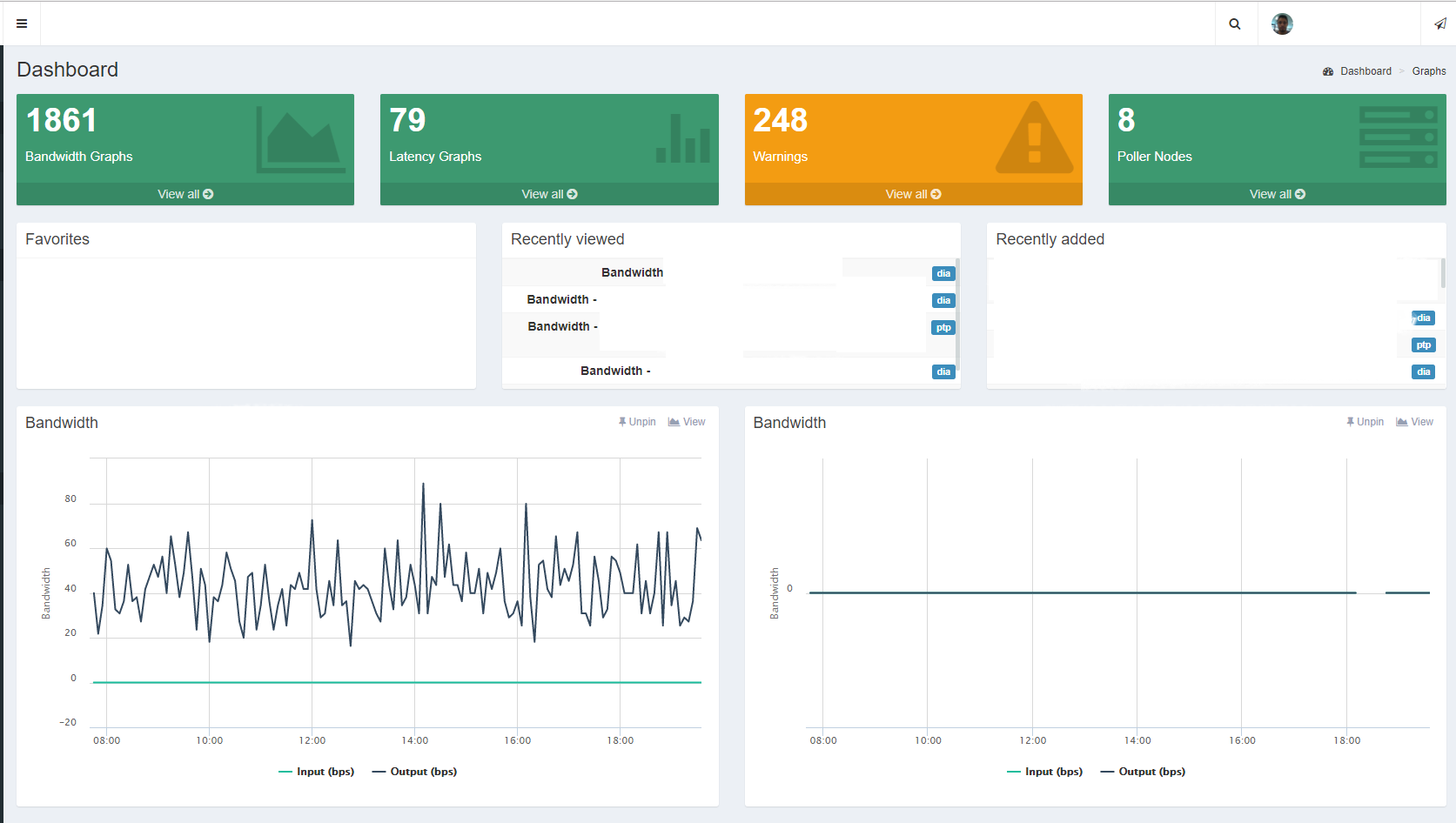This screenshot has height=823, width=1456.
Task: Click the Favorites panel heading
Action: [x=57, y=239]
